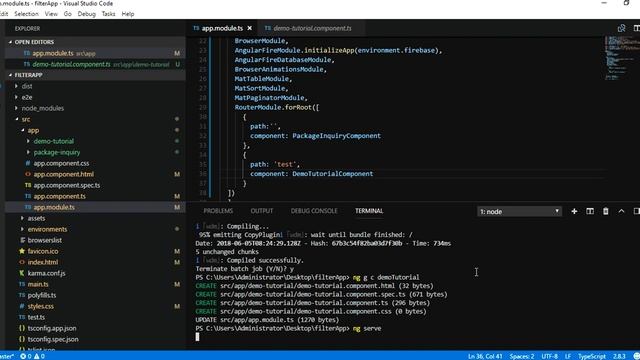Switch to the Problems panel tab
The height and width of the screenshot is (360, 640).
point(218,211)
